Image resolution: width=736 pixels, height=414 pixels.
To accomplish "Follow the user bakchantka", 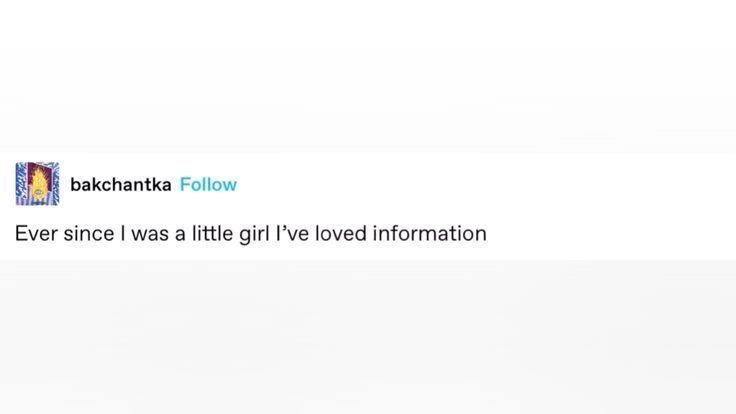I will [208, 184].
